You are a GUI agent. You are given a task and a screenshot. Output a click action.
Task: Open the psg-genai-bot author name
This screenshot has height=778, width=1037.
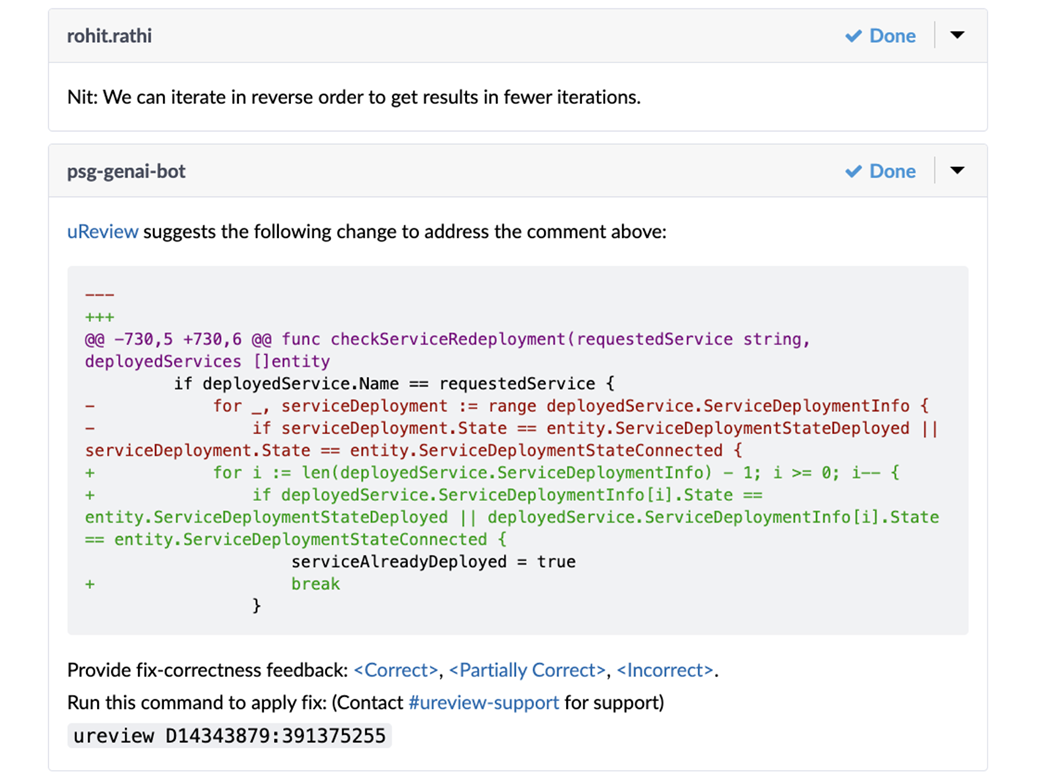tap(126, 171)
